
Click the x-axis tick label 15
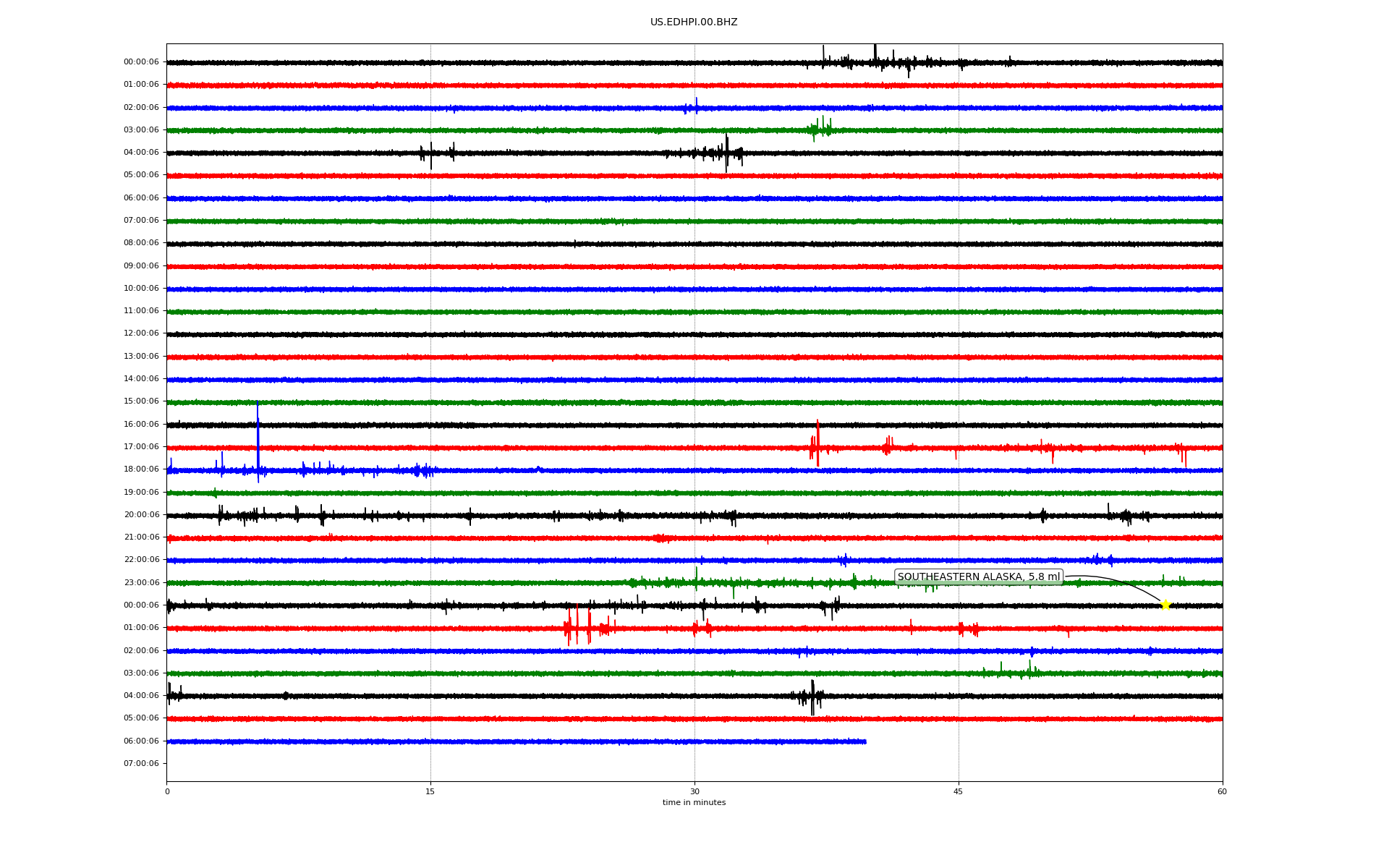click(430, 792)
